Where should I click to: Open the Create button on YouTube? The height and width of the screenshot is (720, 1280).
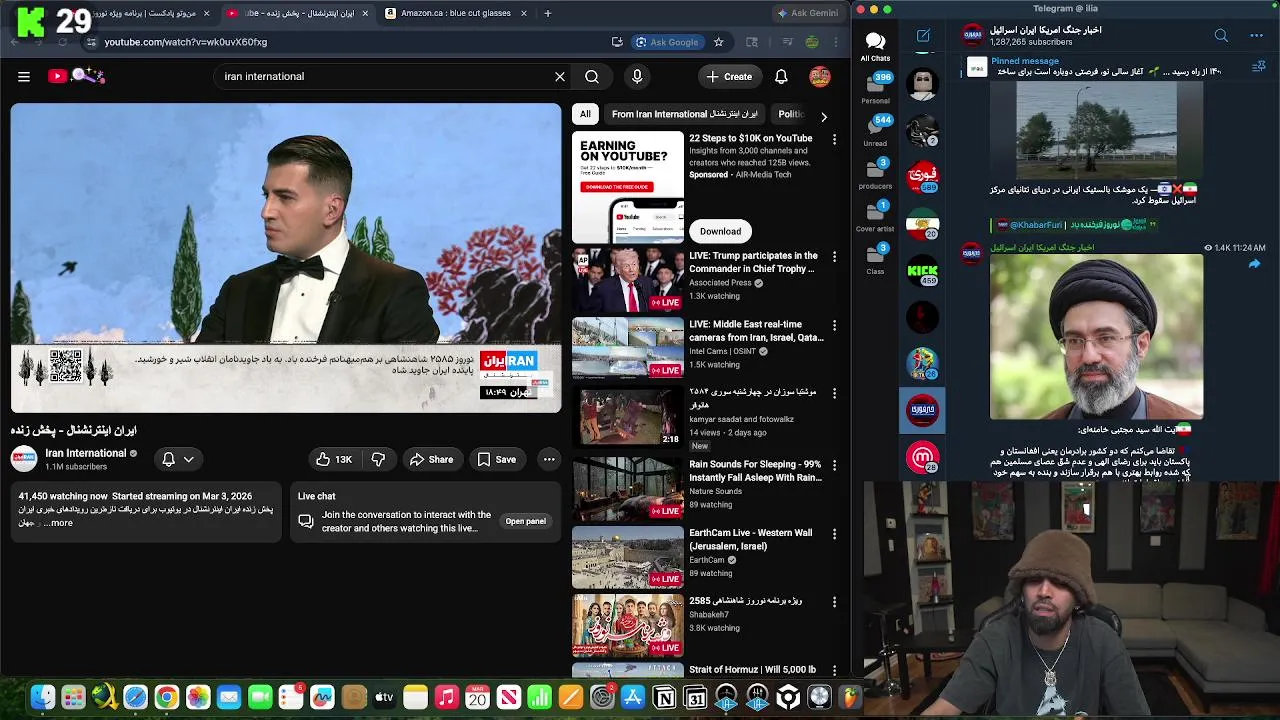click(x=729, y=77)
